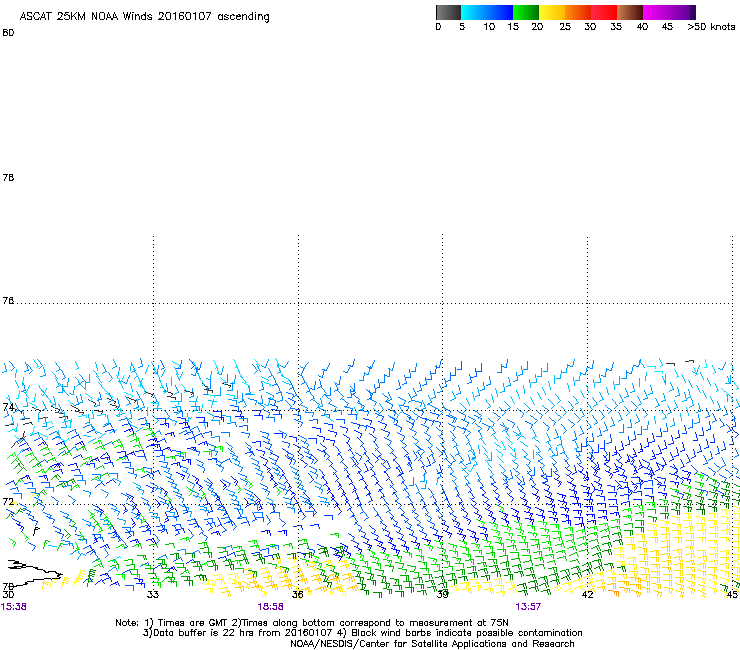This screenshot has height=650, width=740.
Task: Click the red 30-35 knots color segment
Action: [x=604, y=12]
